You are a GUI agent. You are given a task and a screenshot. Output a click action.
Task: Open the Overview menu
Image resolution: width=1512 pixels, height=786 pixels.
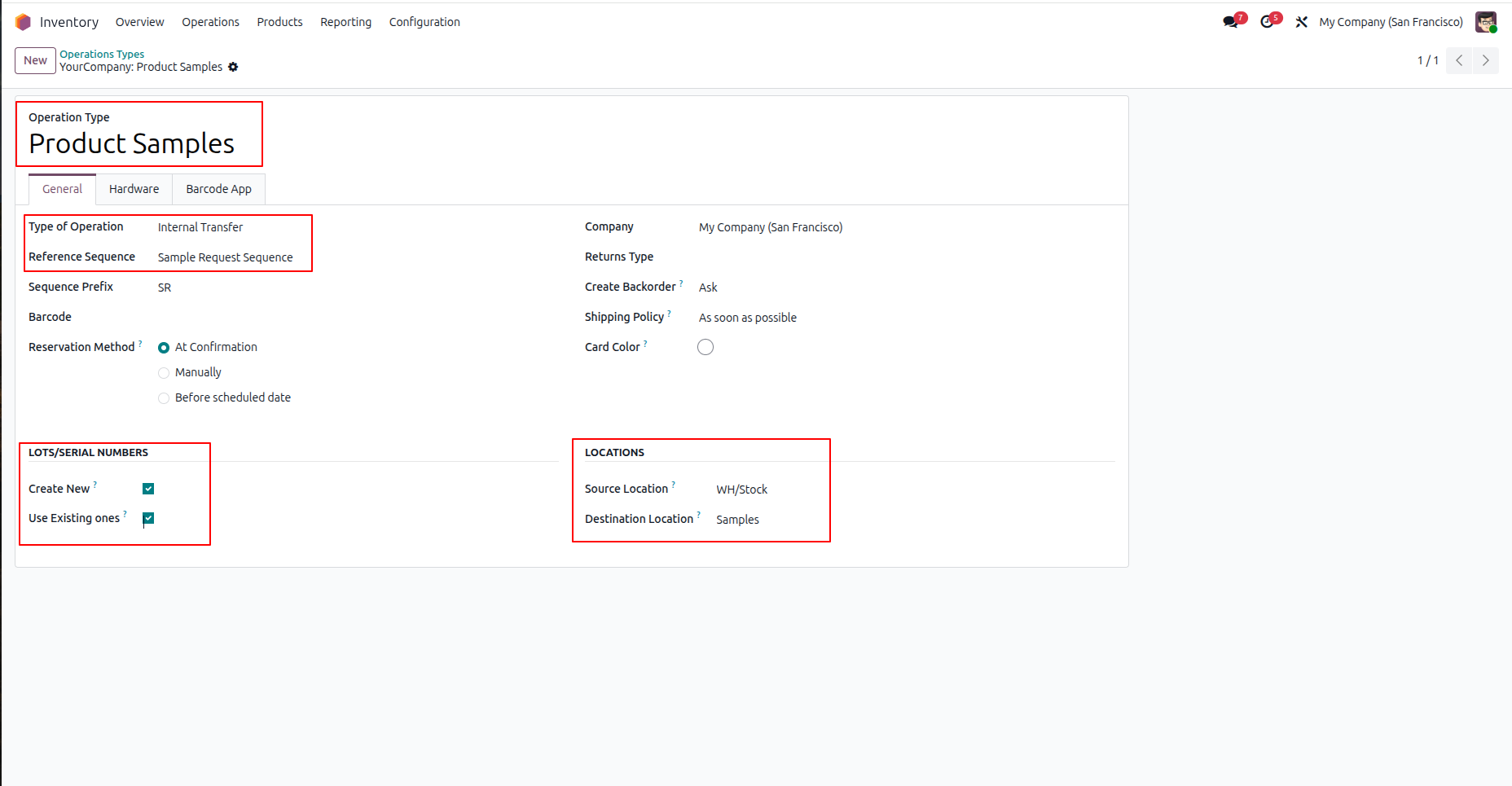[139, 22]
